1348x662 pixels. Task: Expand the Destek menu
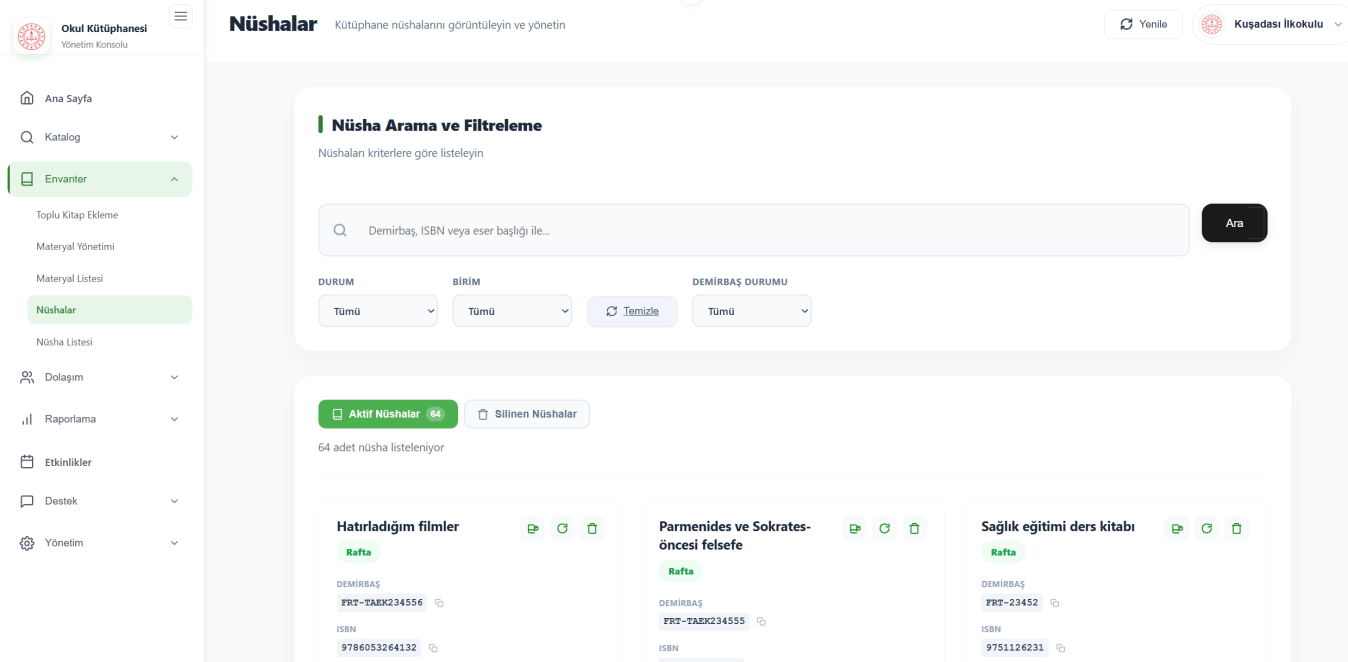tap(100, 501)
